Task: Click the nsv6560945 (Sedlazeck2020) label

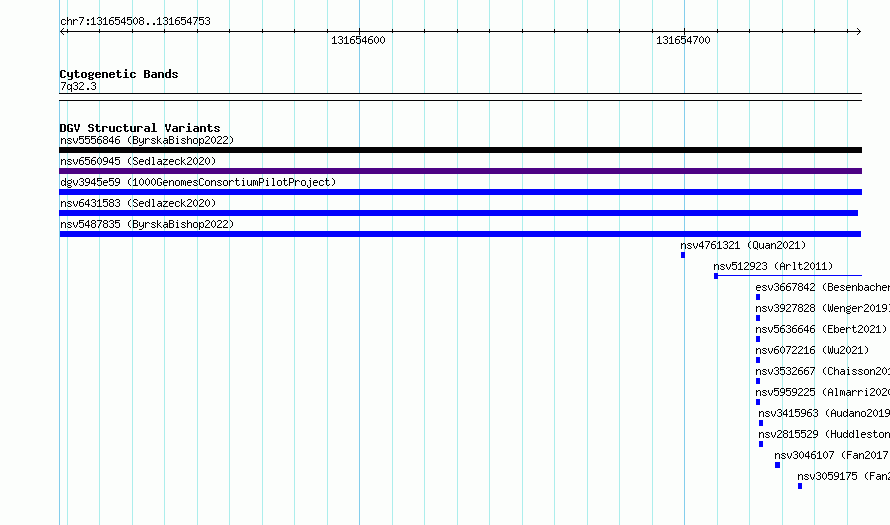Action: (x=138, y=161)
